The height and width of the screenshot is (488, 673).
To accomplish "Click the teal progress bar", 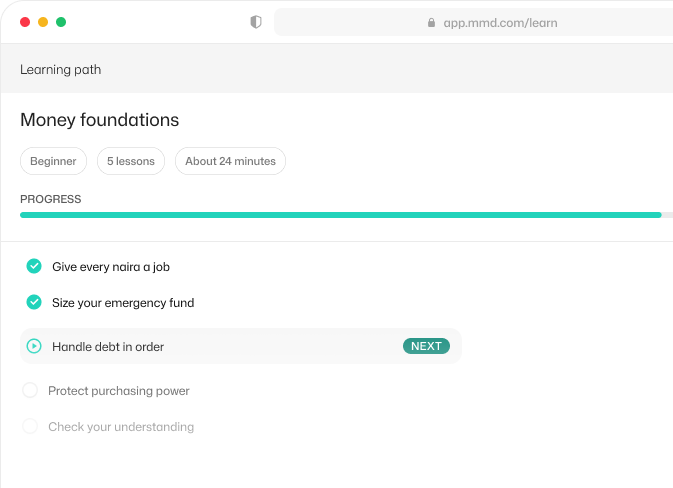I will pos(341,215).
